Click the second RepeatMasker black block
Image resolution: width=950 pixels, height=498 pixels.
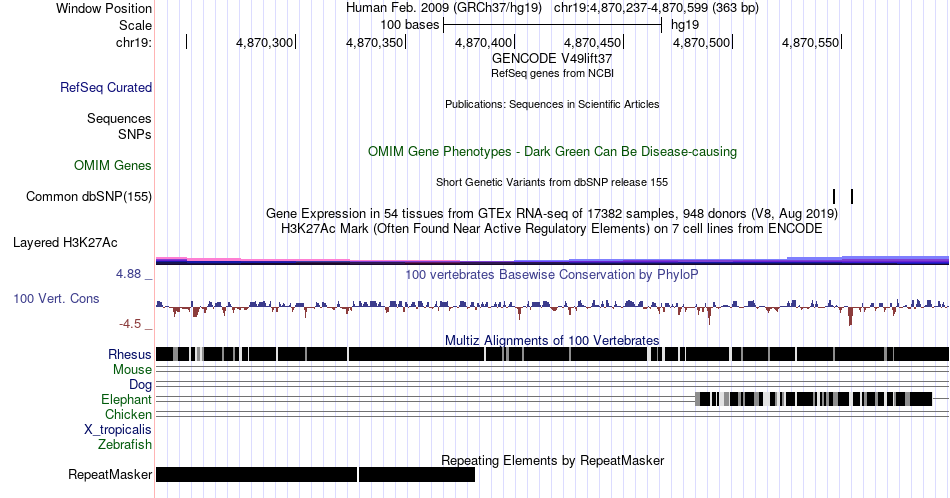(417, 474)
